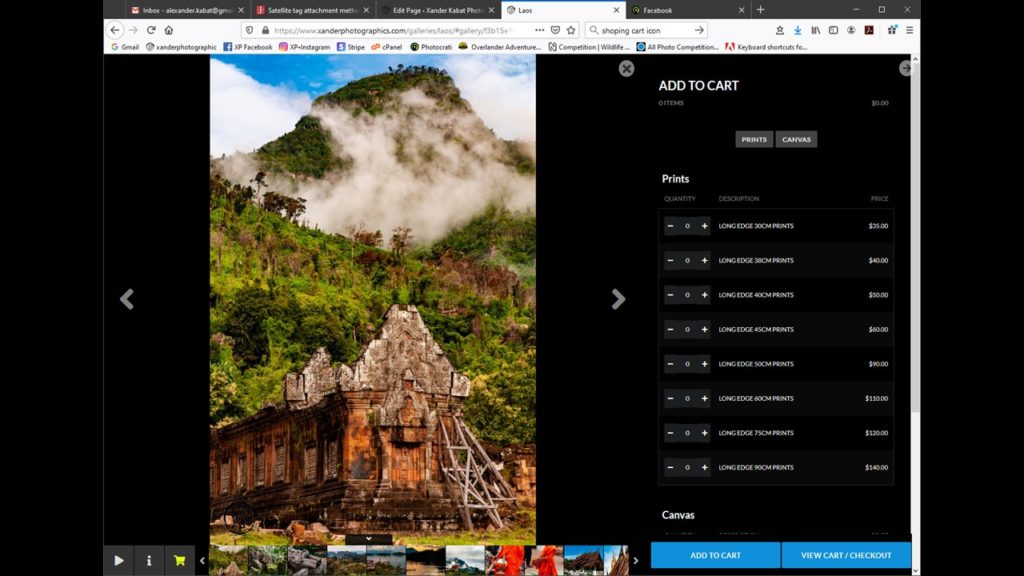Close the Laos browser tab
The image size is (1024, 576).
click(616, 10)
